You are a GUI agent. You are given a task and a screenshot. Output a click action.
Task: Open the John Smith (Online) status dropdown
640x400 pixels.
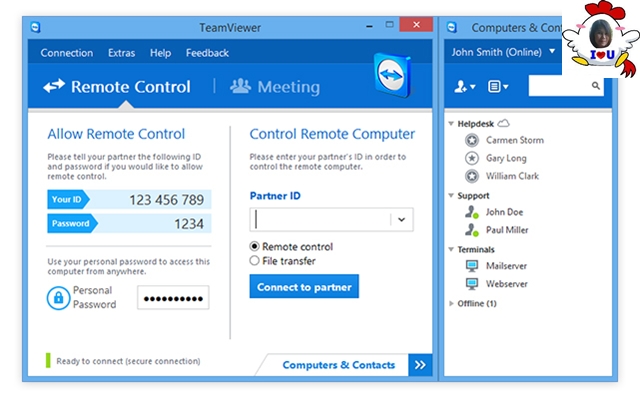(x=552, y=51)
